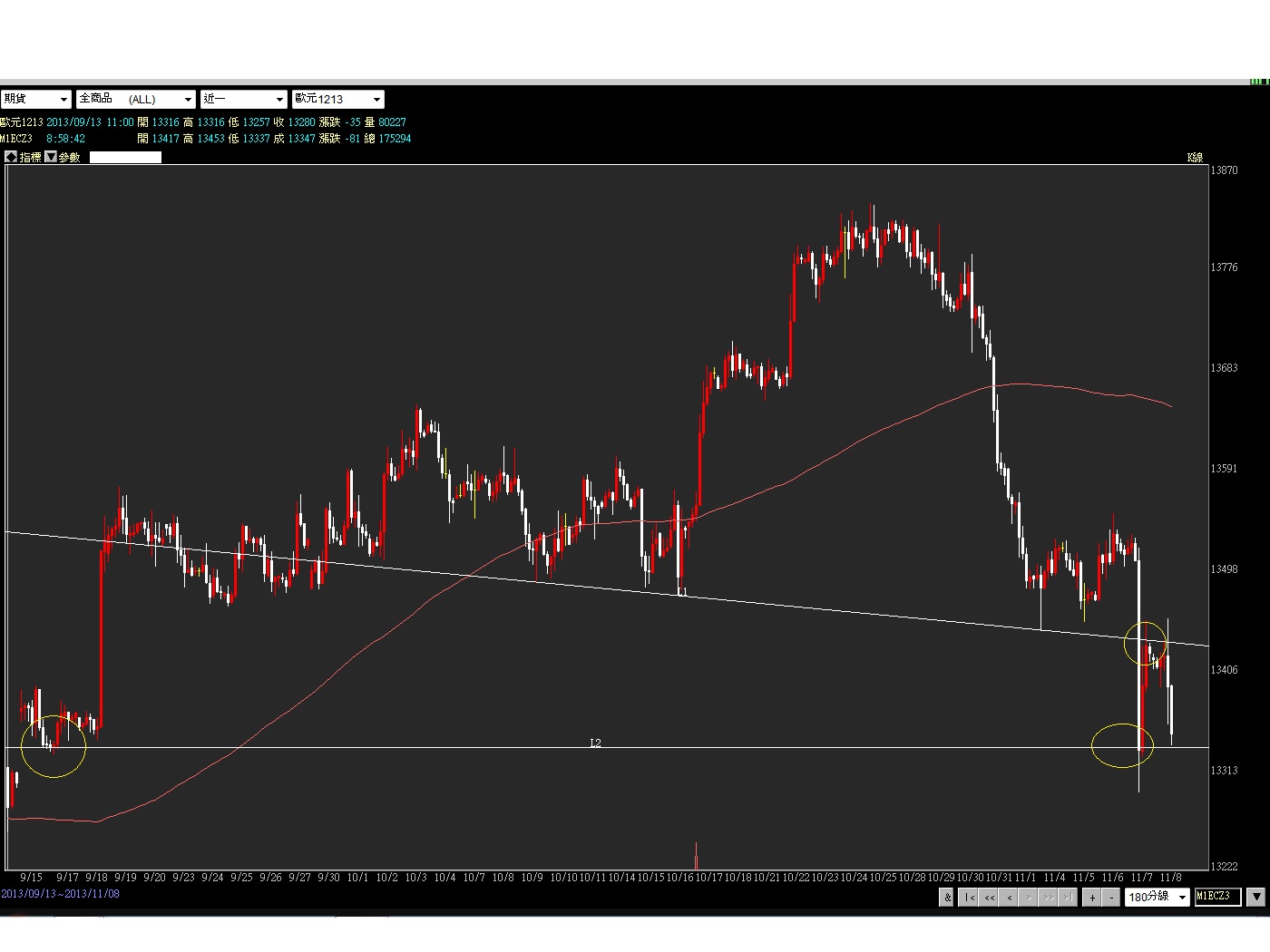Click the down-triangle button beside M1ECZ3 field
Image resolution: width=1270 pixels, height=952 pixels.
pos(1255,897)
